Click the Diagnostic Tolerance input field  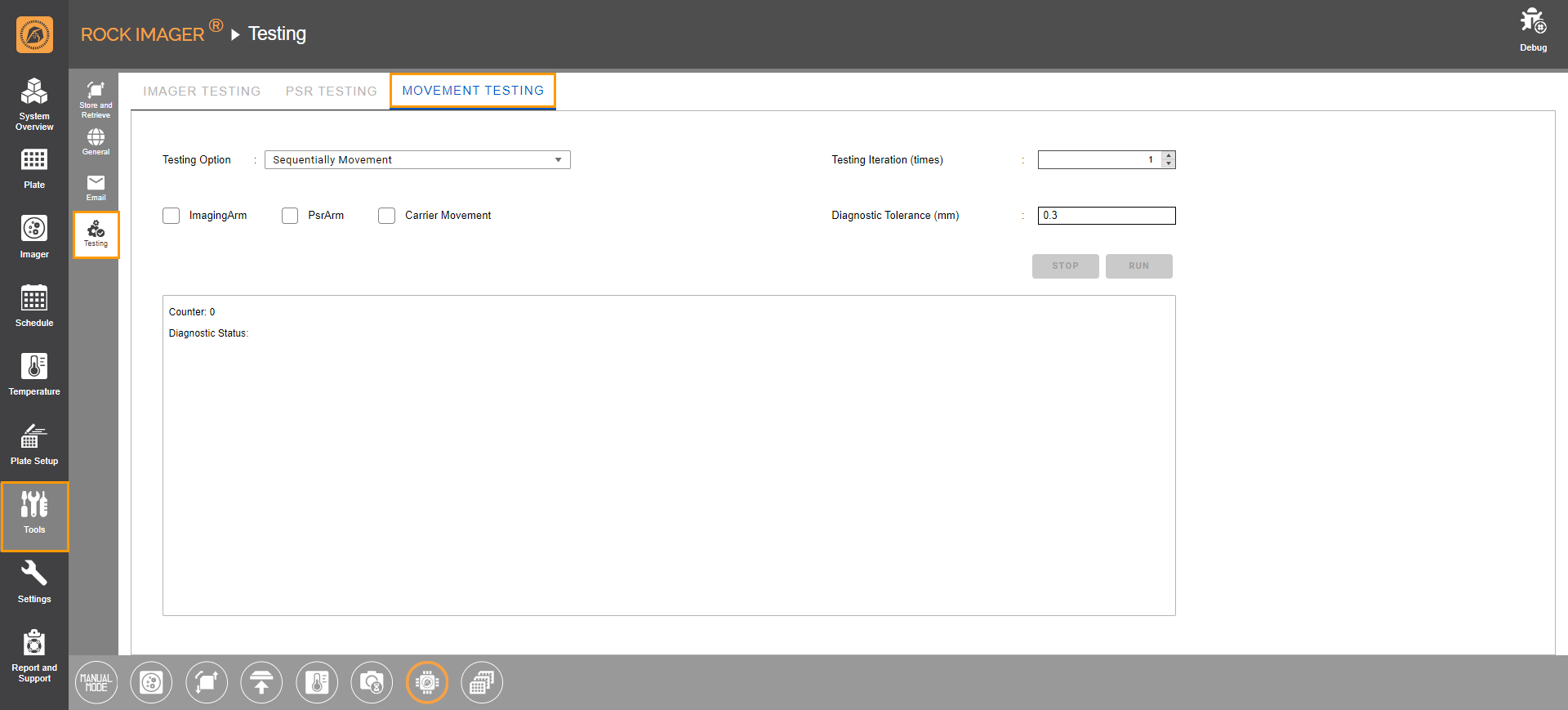tap(1106, 216)
